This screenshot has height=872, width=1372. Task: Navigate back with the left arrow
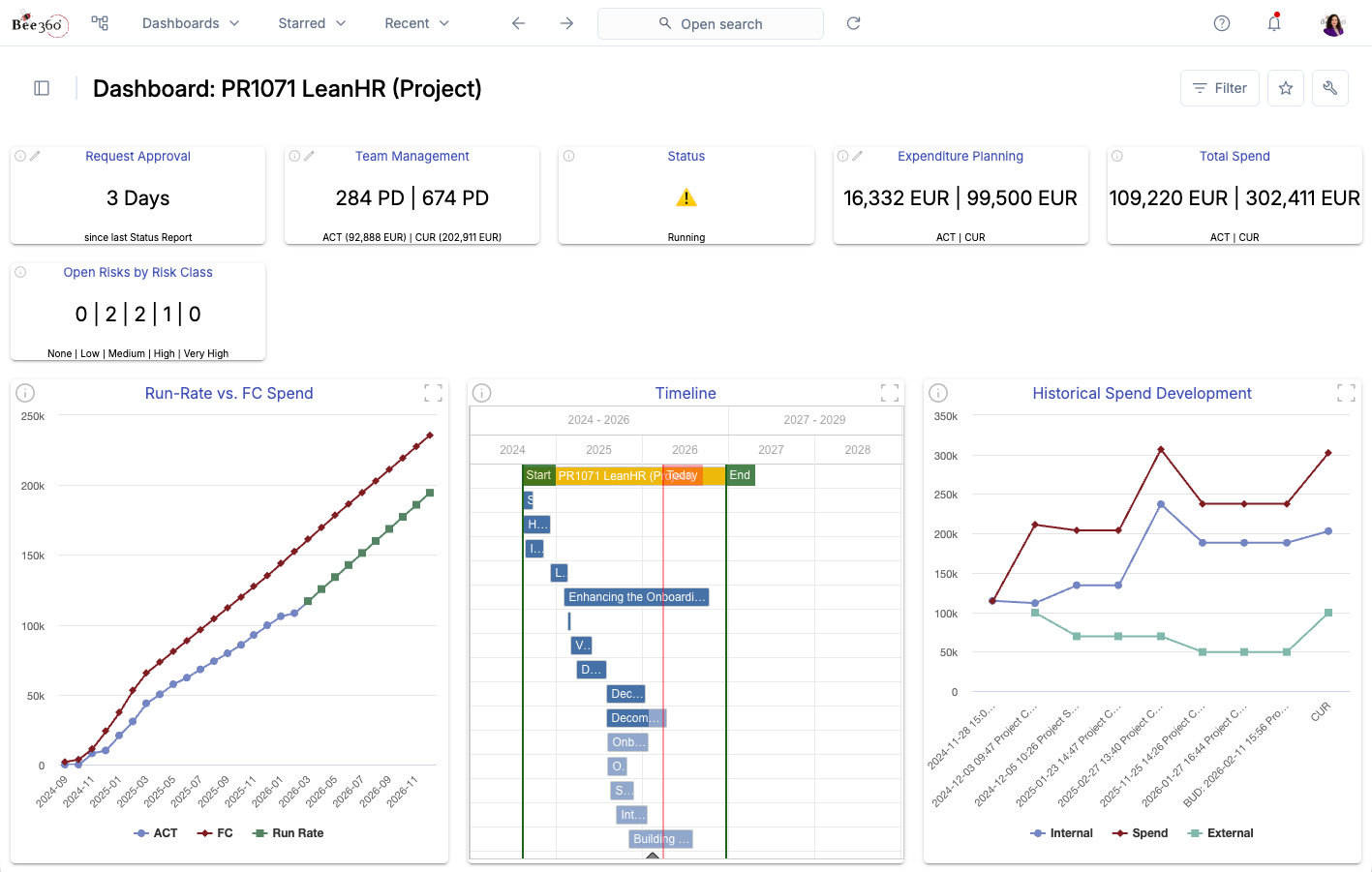click(519, 23)
